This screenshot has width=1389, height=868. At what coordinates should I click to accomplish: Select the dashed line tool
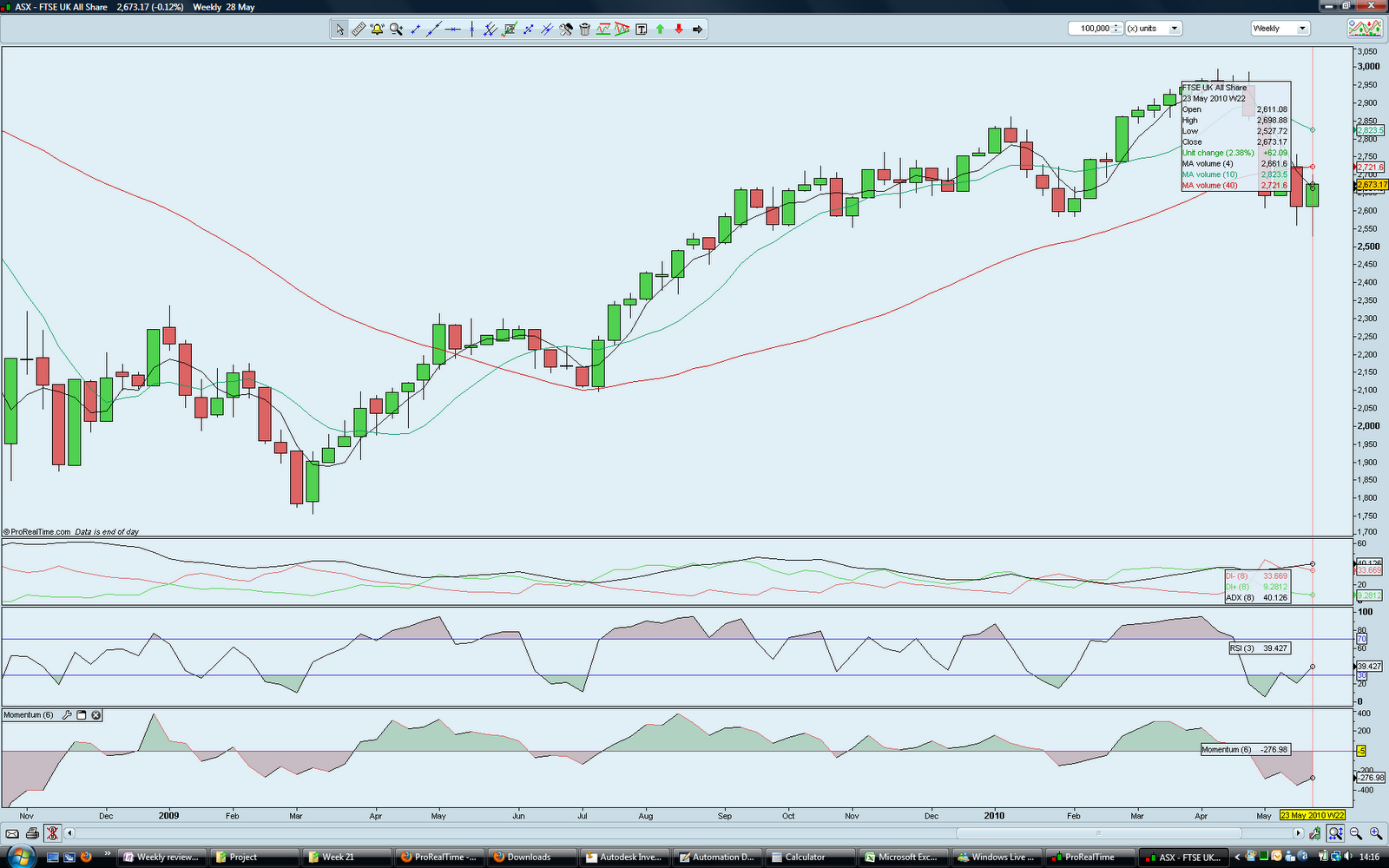[x=528, y=29]
